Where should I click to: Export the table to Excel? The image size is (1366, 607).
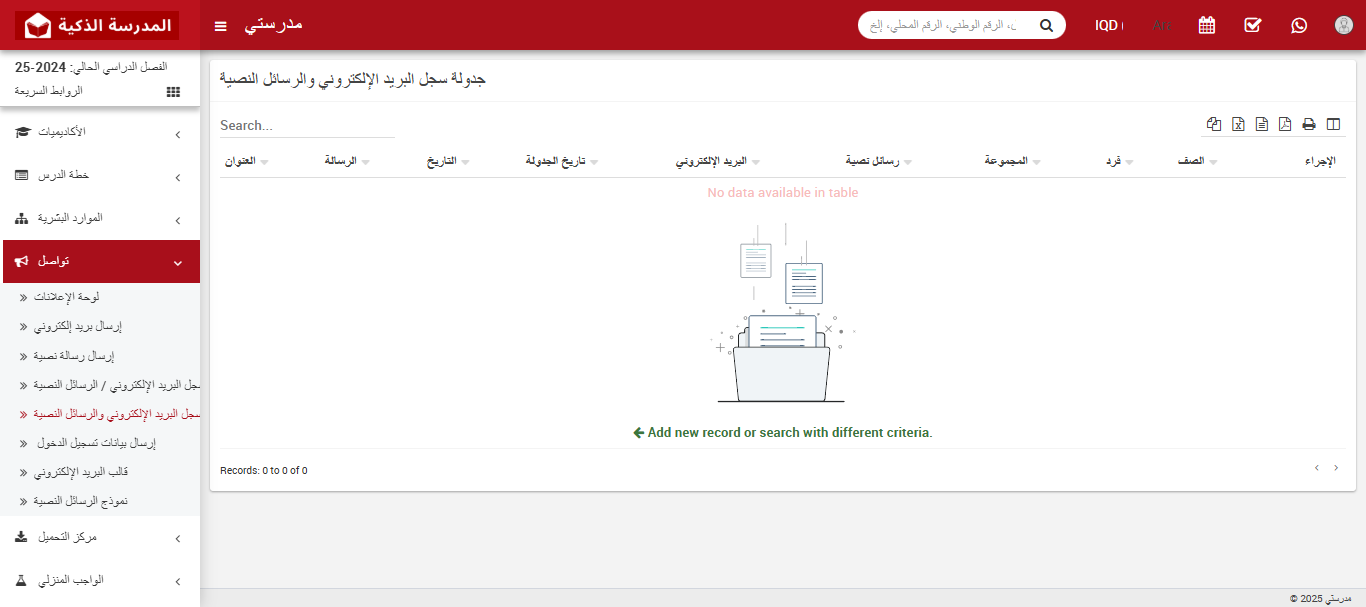click(1238, 124)
